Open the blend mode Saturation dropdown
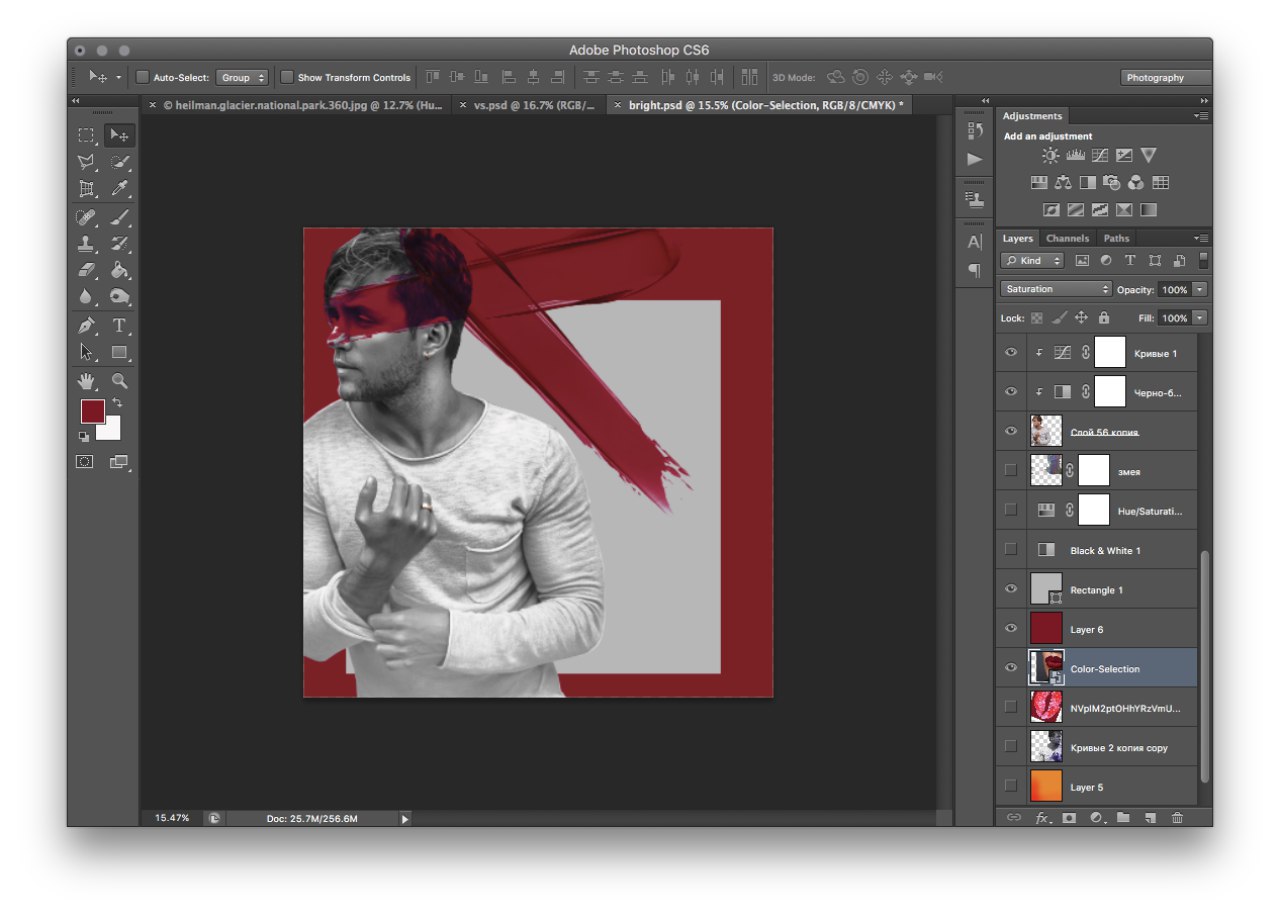The height and width of the screenshot is (918, 1280). click(x=1056, y=289)
